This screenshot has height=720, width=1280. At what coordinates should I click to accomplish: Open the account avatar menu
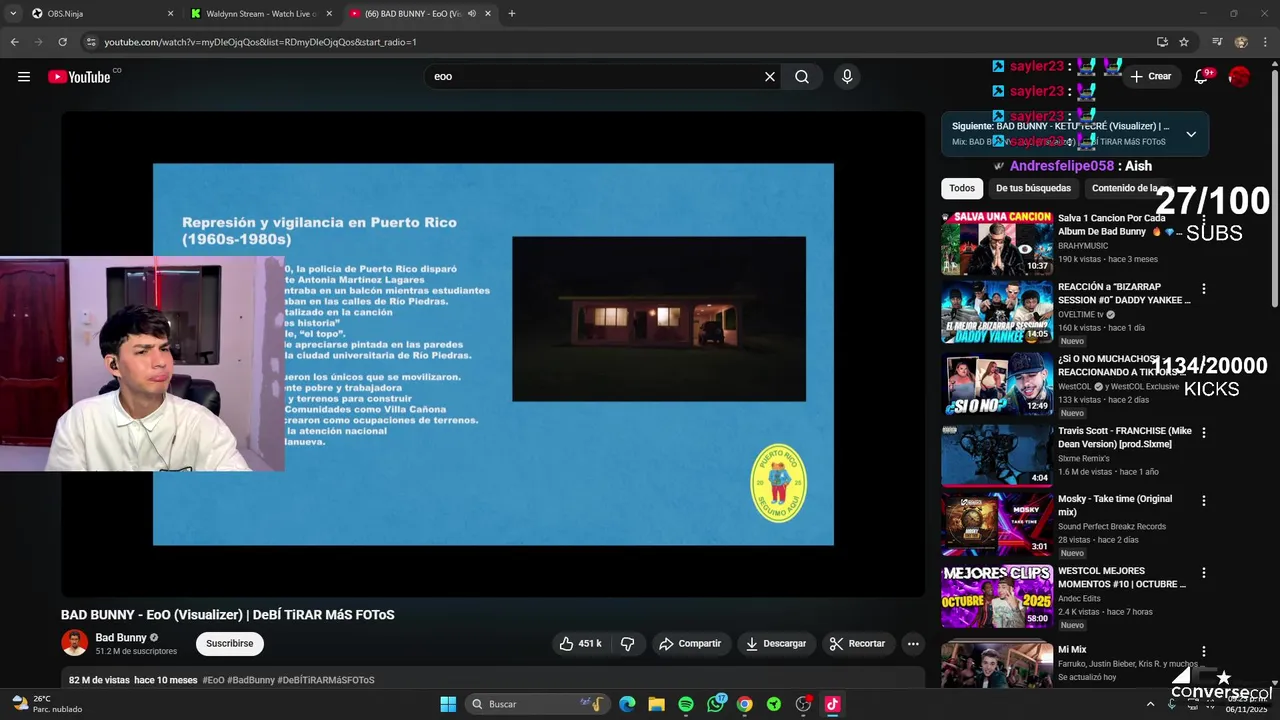1239,77
